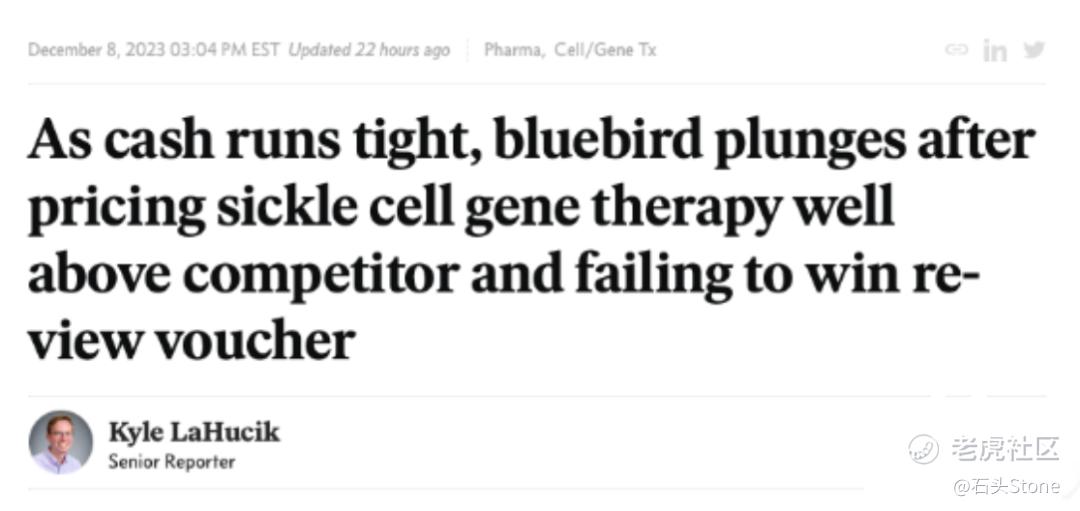Open the Pharma category link
The height and width of the screenshot is (511, 1080).
[x=513, y=49]
